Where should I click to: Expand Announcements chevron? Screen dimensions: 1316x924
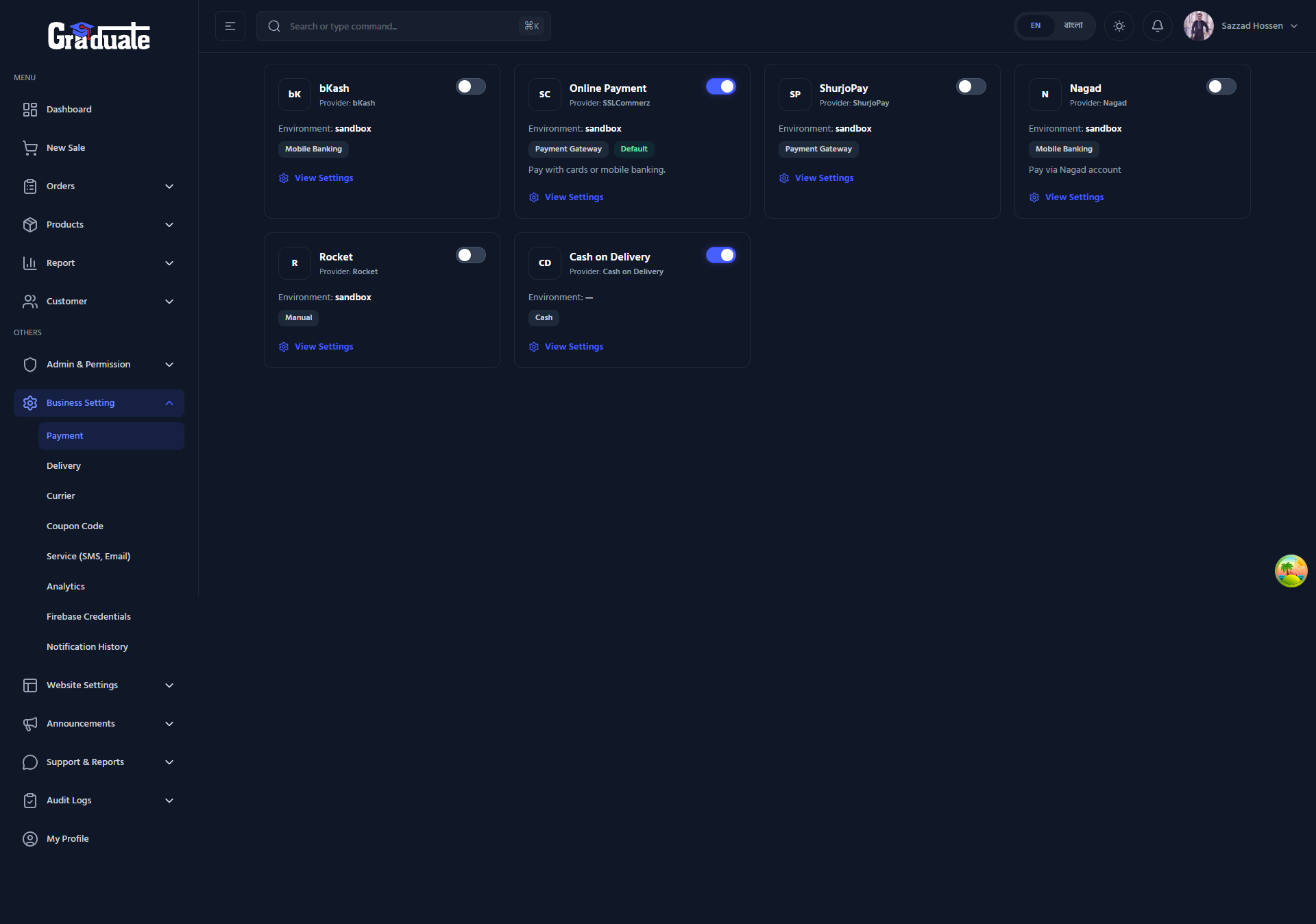coord(169,724)
